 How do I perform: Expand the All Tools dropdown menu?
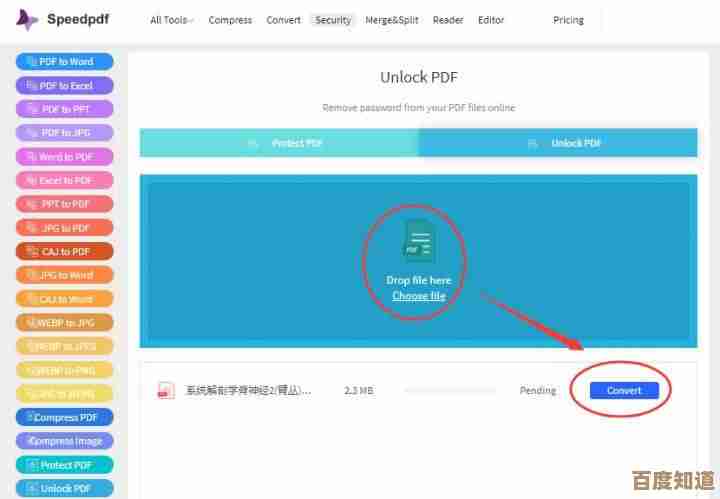coord(172,20)
